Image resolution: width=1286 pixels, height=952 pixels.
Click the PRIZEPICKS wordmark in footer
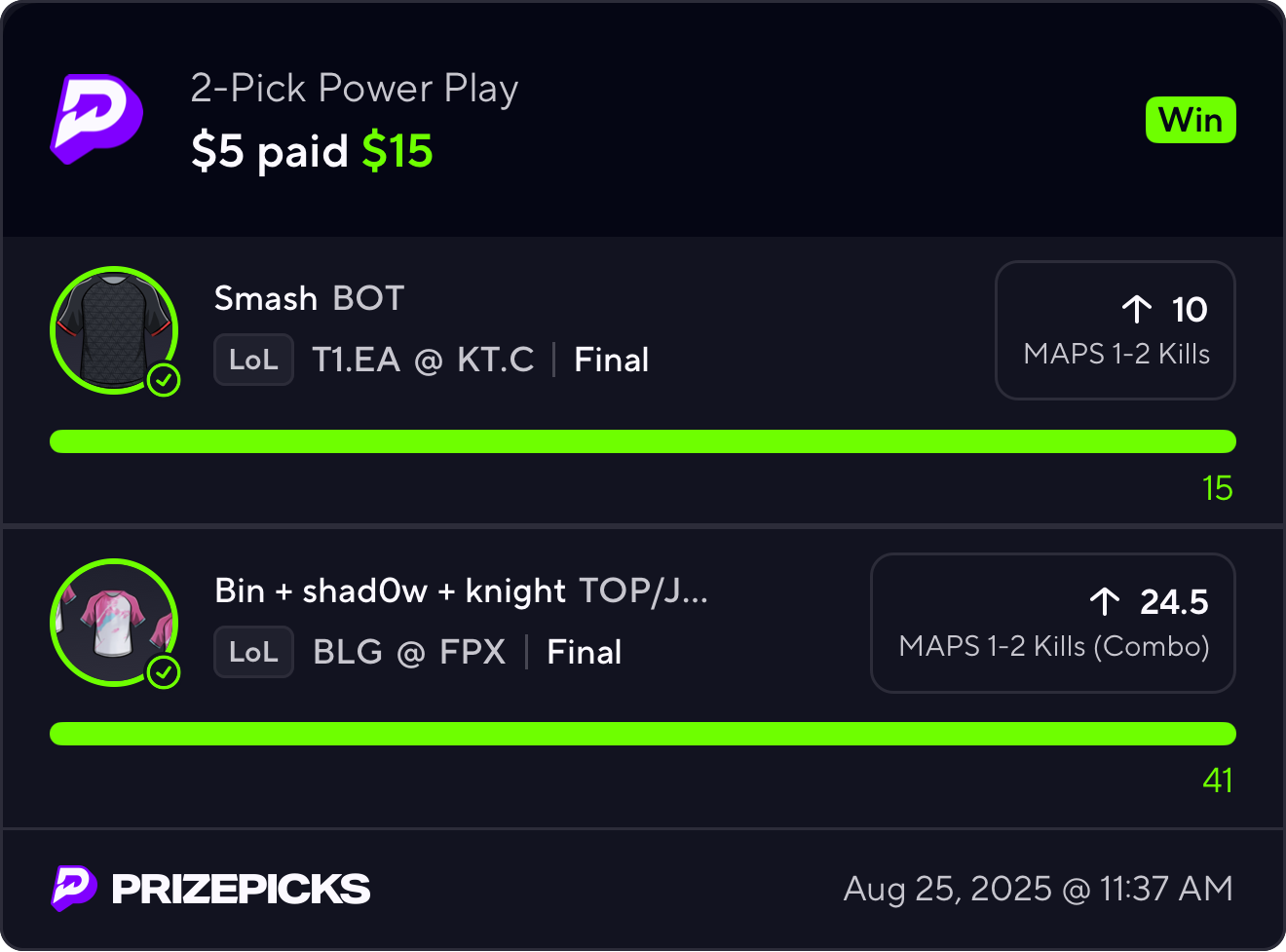click(241, 889)
